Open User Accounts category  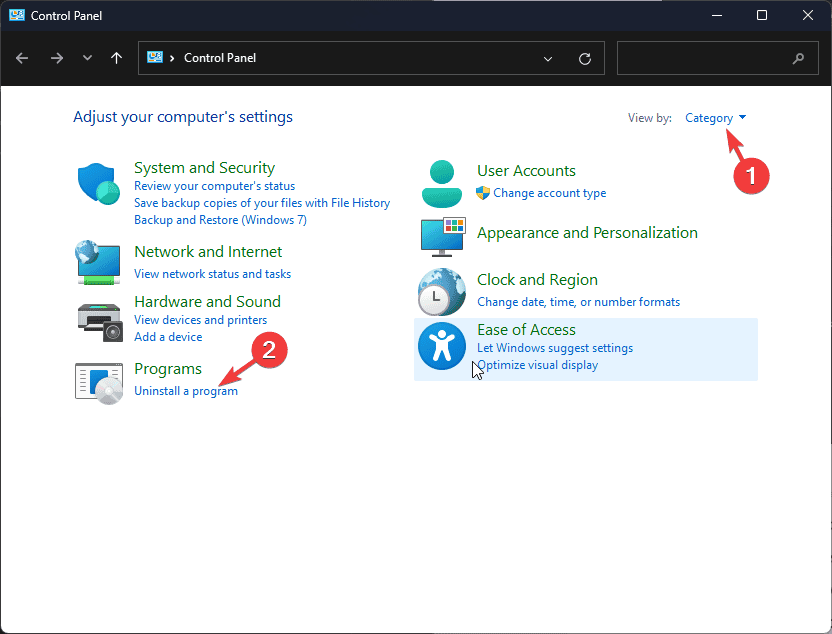coord(526,171)
